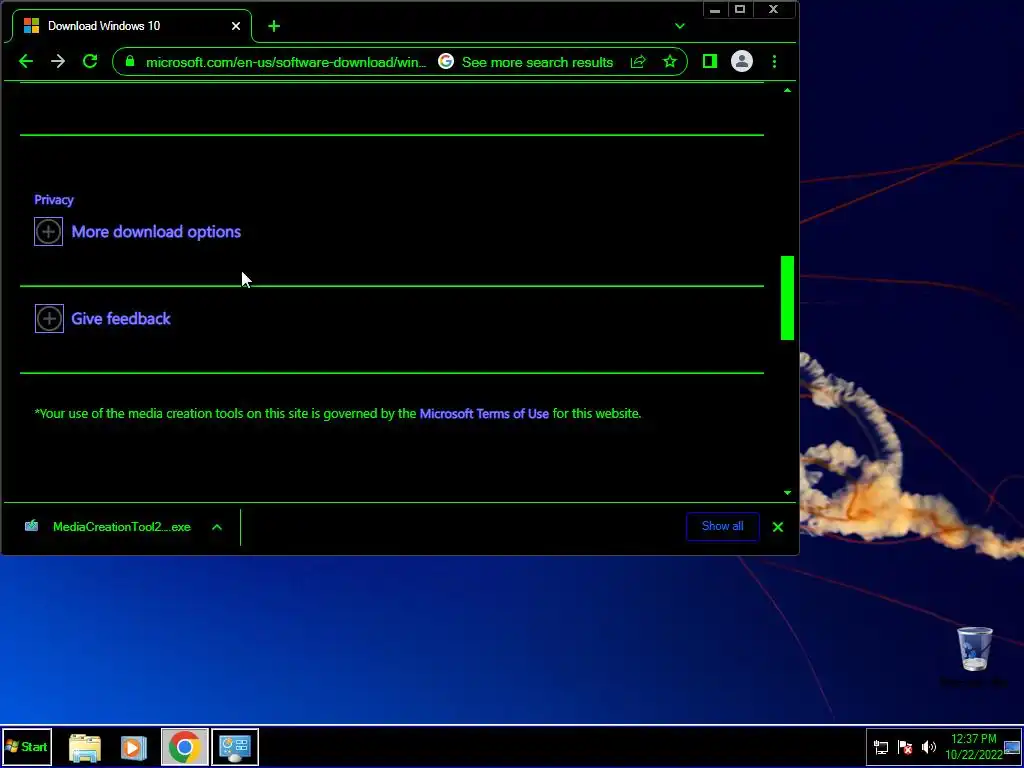Screen dimensions: 1024x768
Task: Open the tab search chevron
Action: 680,26
